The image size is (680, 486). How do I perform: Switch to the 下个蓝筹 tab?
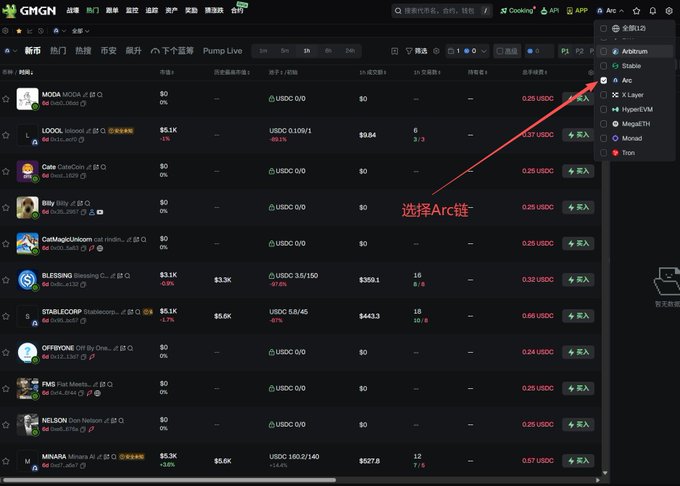(172, 51)
